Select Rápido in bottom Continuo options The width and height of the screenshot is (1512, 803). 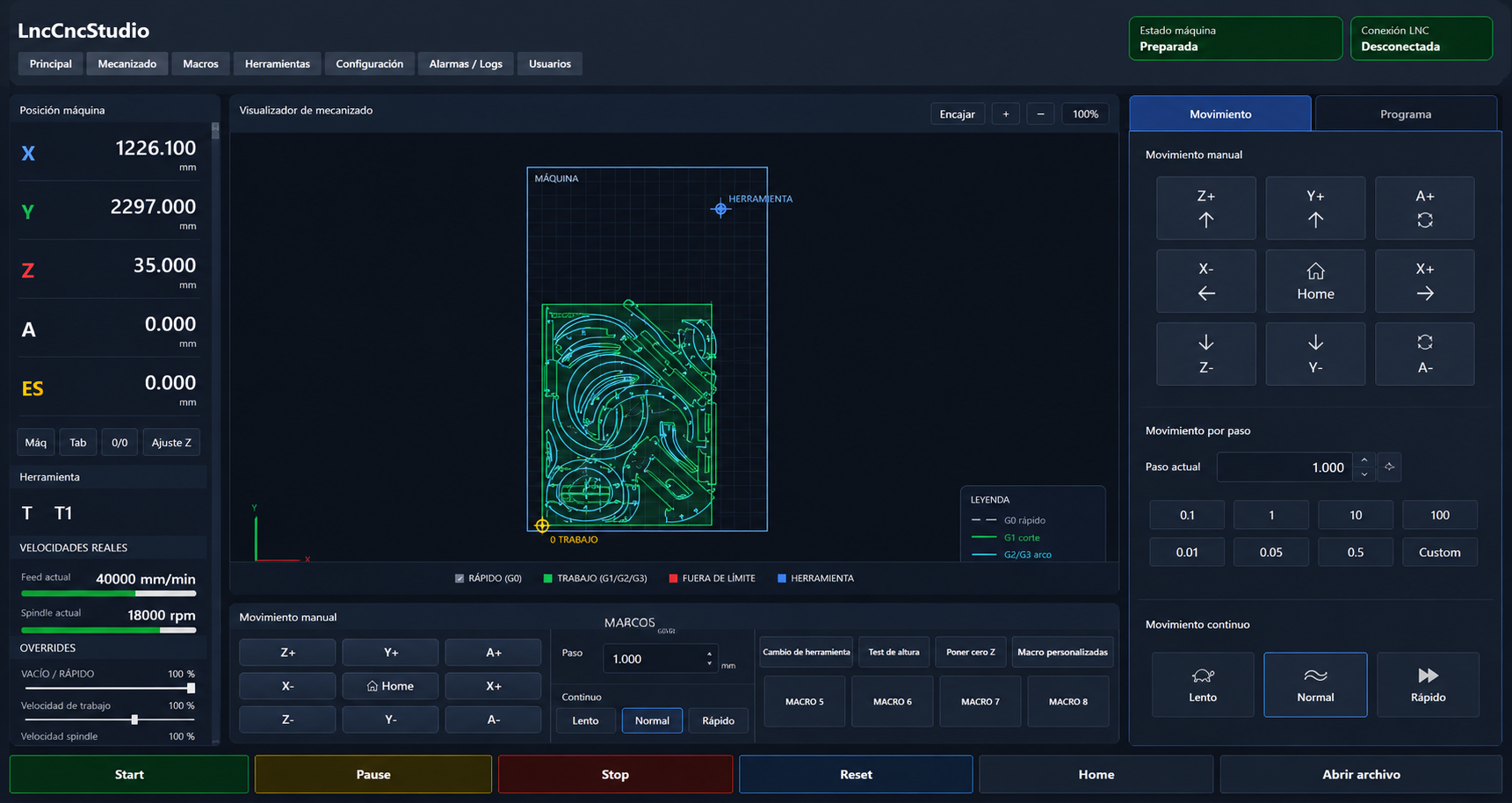pos(718,720)
